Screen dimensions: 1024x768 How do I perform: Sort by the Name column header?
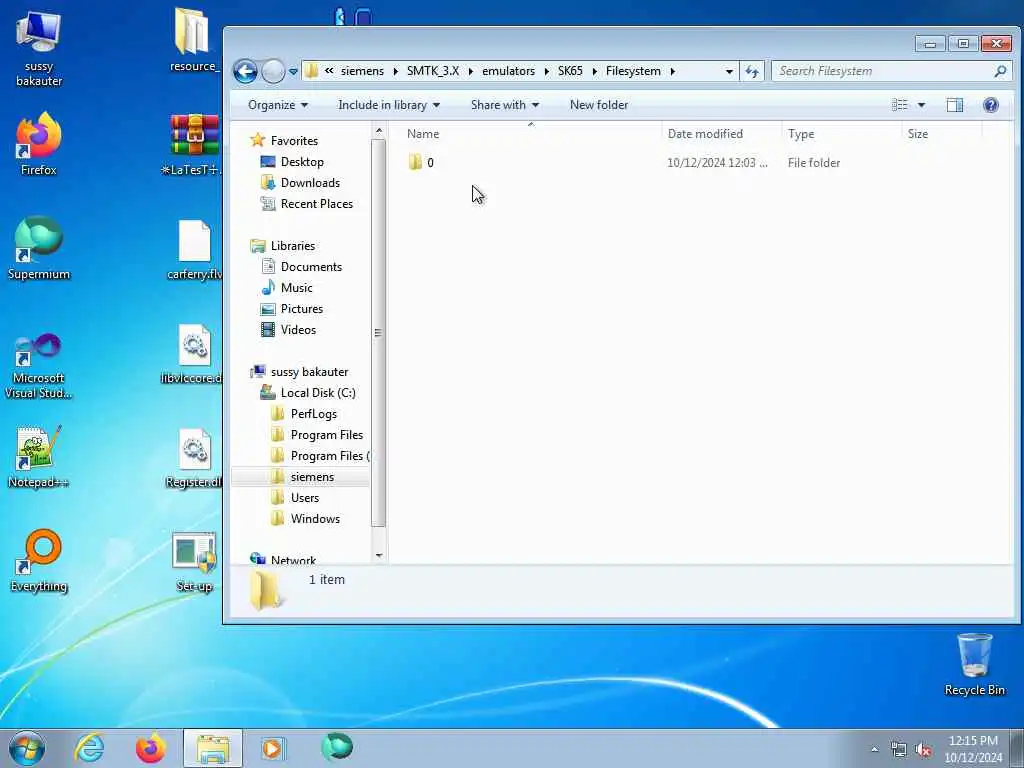click(x=531, y=133)
